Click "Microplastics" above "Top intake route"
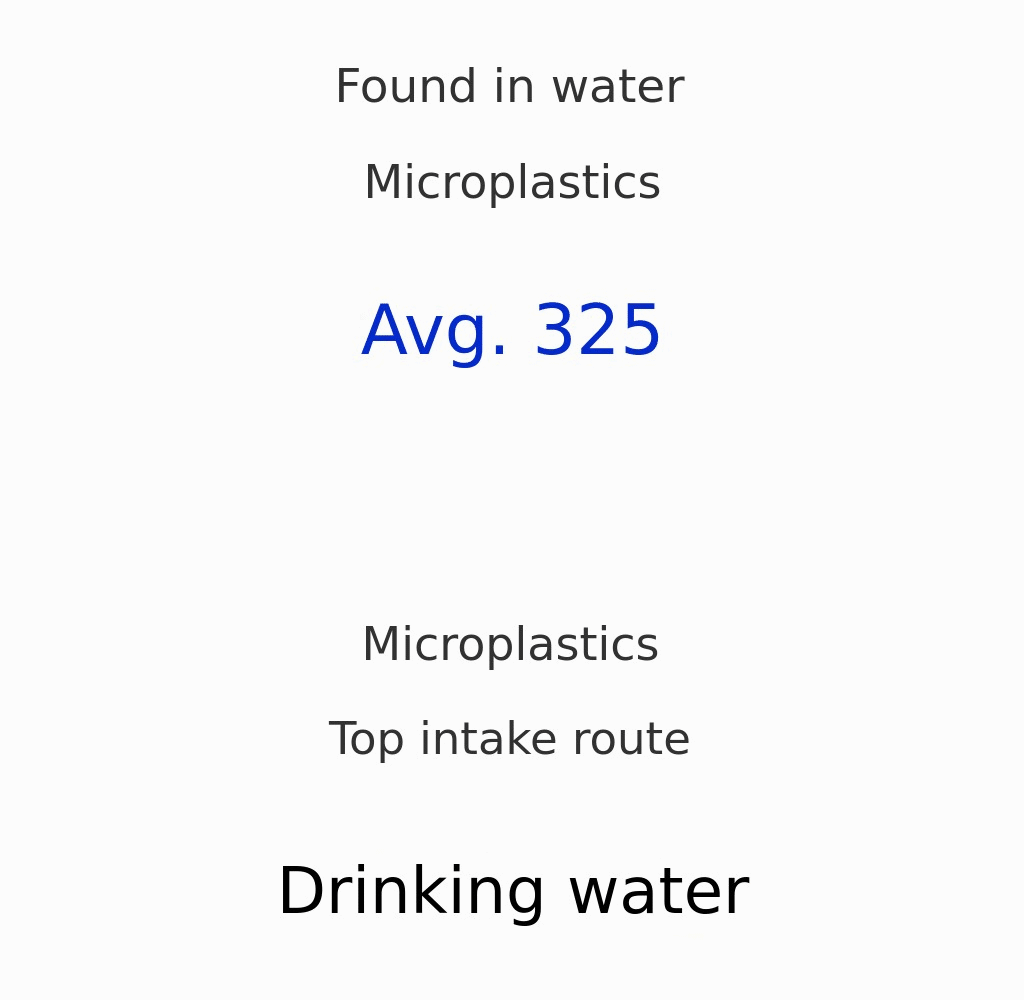Screen dimensions: 1024x1000 tap(510, 646)
